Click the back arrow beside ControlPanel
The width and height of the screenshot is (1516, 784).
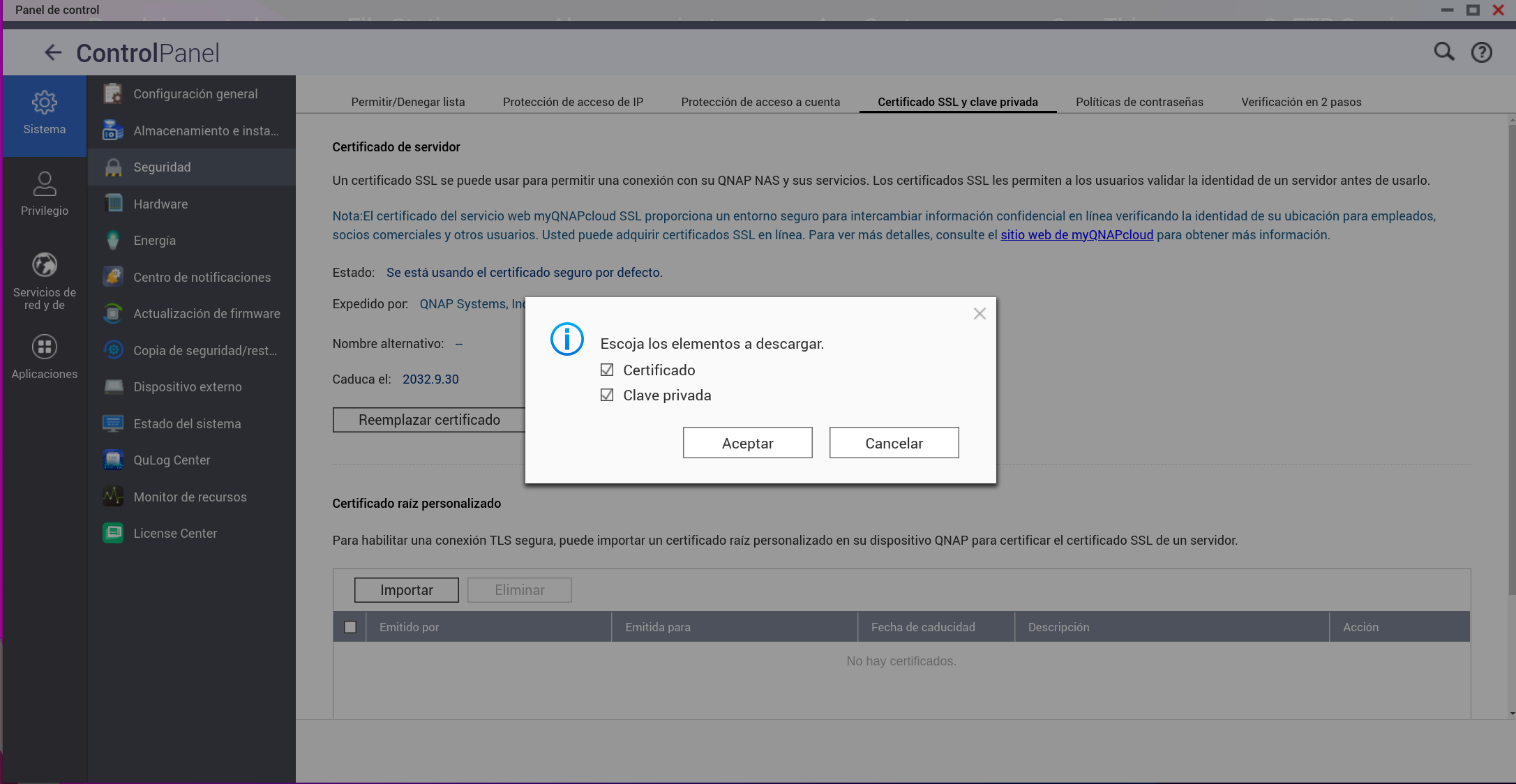(x=53, y=52)
